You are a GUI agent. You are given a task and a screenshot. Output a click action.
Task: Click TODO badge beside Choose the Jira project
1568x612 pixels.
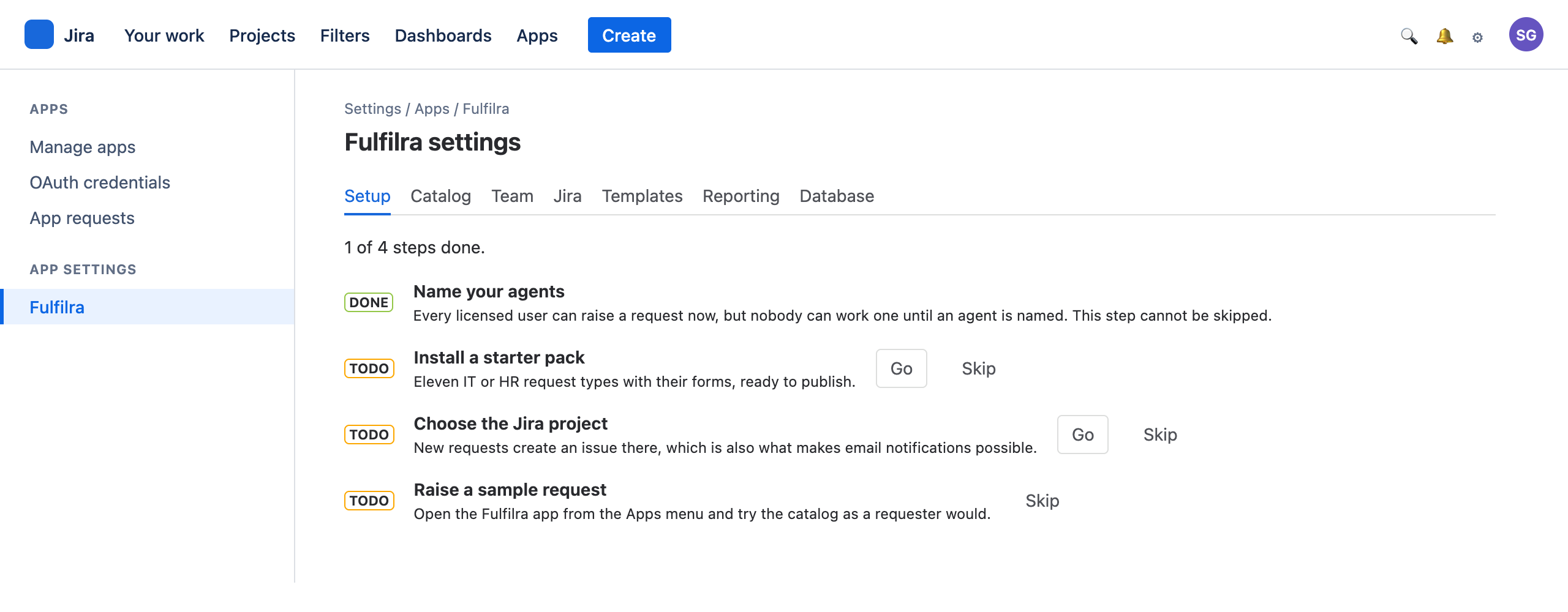369,435
